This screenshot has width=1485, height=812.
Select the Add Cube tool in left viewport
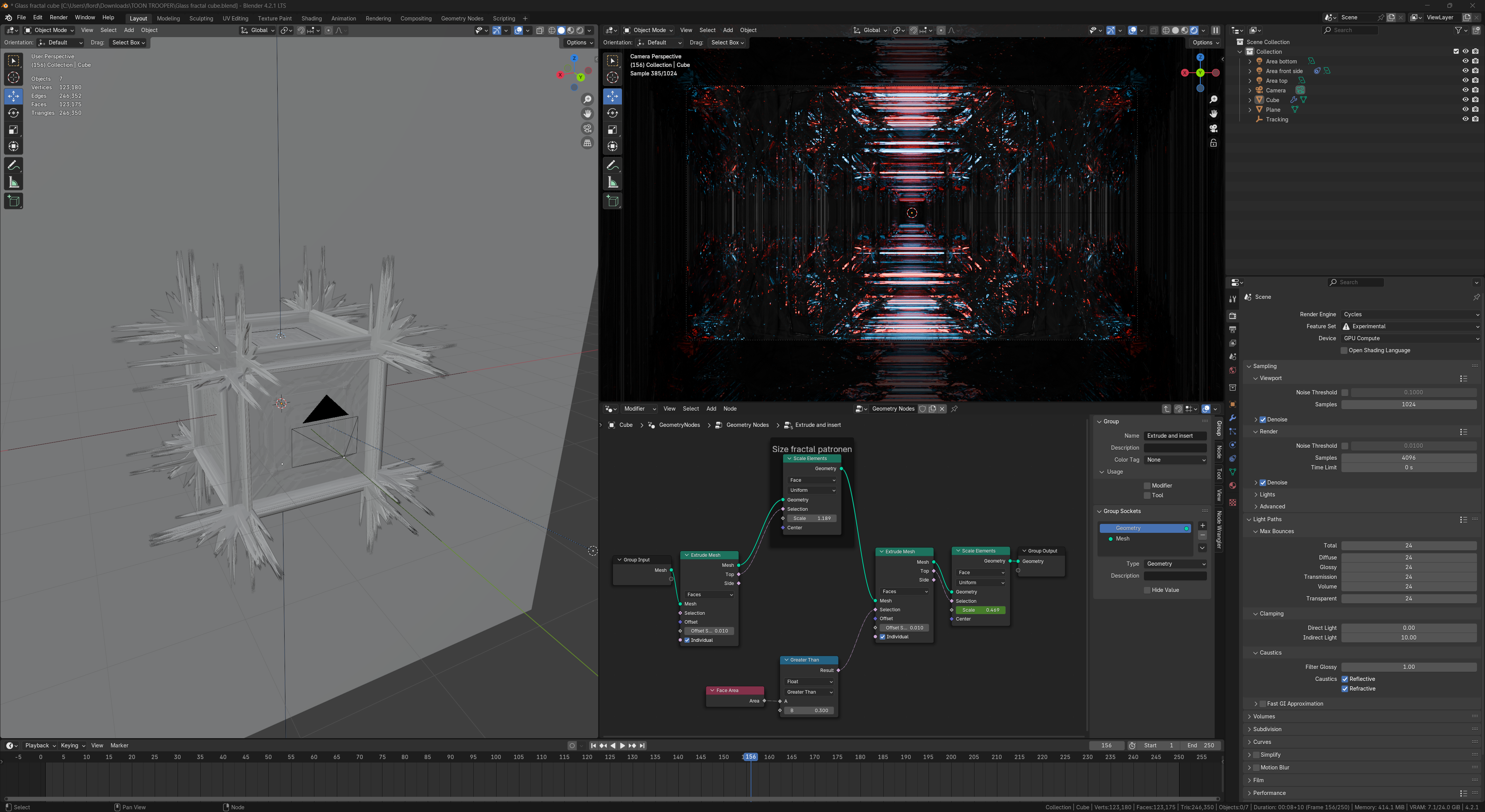[x=13, y=201]
